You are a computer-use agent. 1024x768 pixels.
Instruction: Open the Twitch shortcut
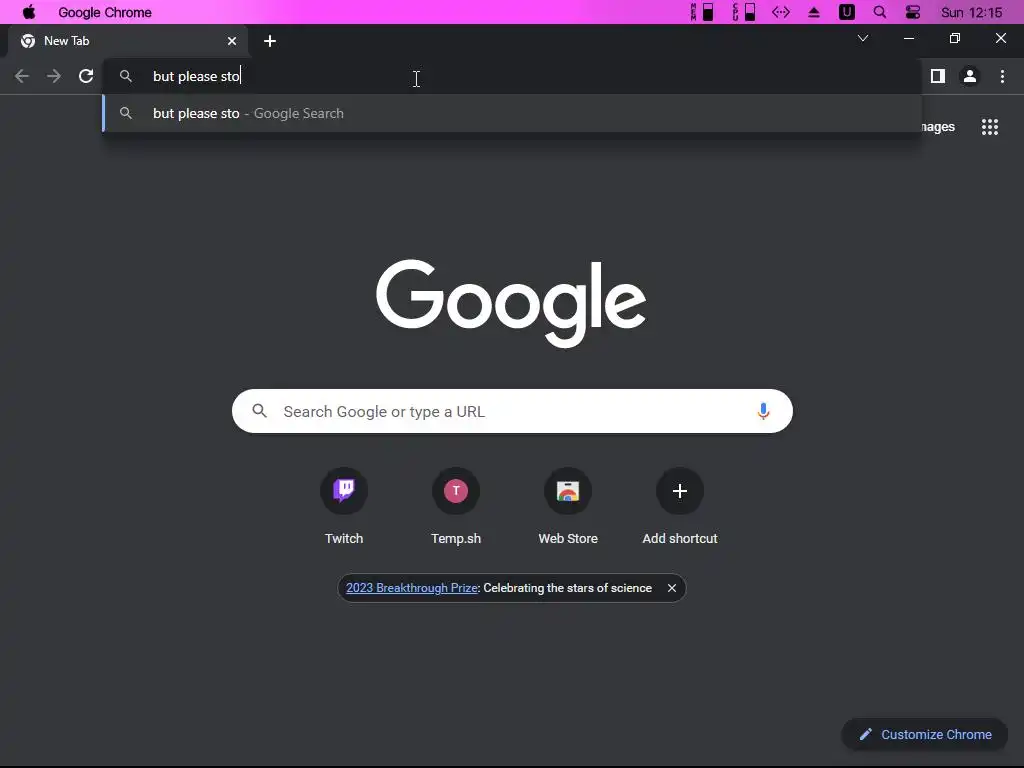tap(344, 506)
